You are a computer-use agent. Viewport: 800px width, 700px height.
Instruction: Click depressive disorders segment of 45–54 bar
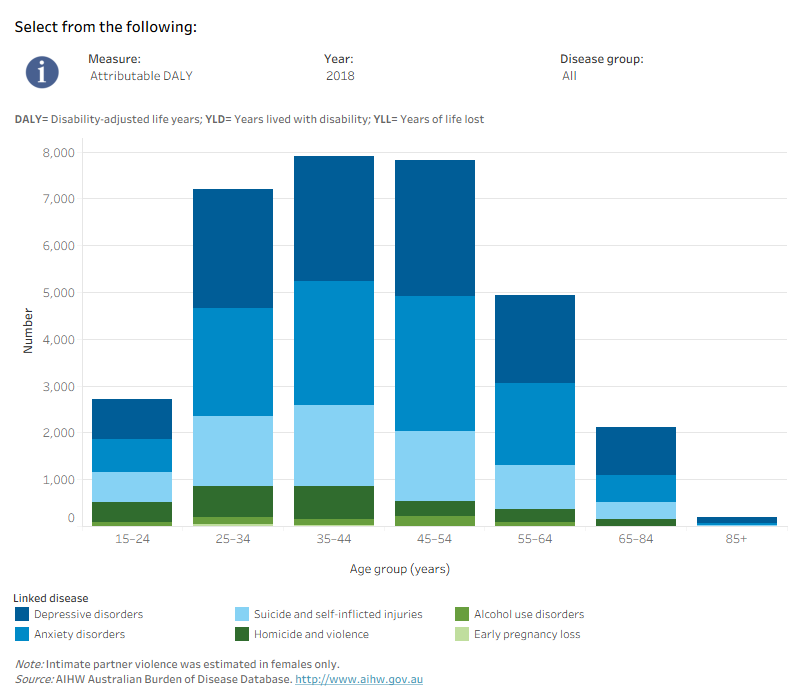[x=435, y=228]
